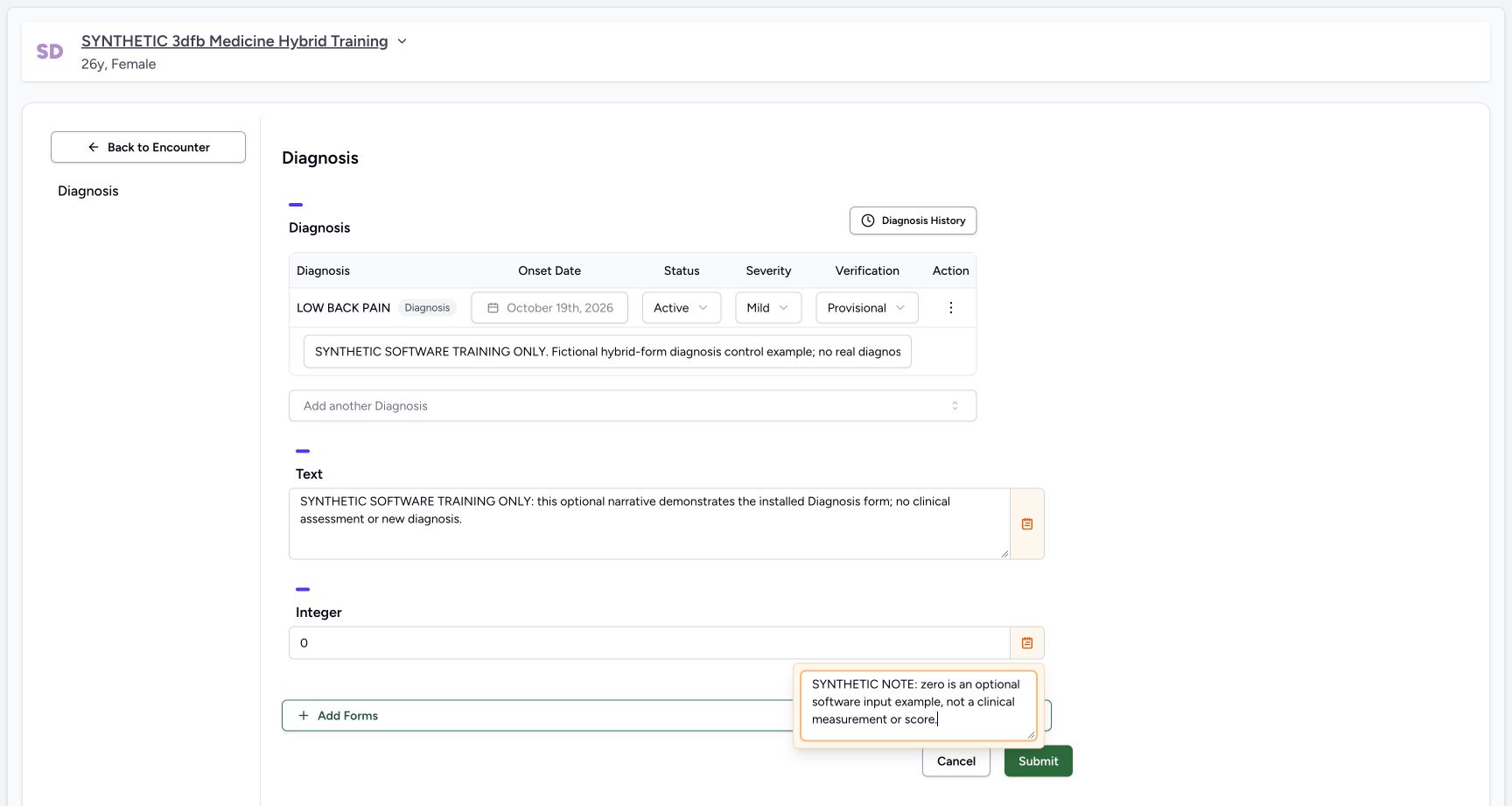The width and height of the screenshot is (1512, 806).
Task: Open the Mild severity dropdown
Action: point(768,308)
